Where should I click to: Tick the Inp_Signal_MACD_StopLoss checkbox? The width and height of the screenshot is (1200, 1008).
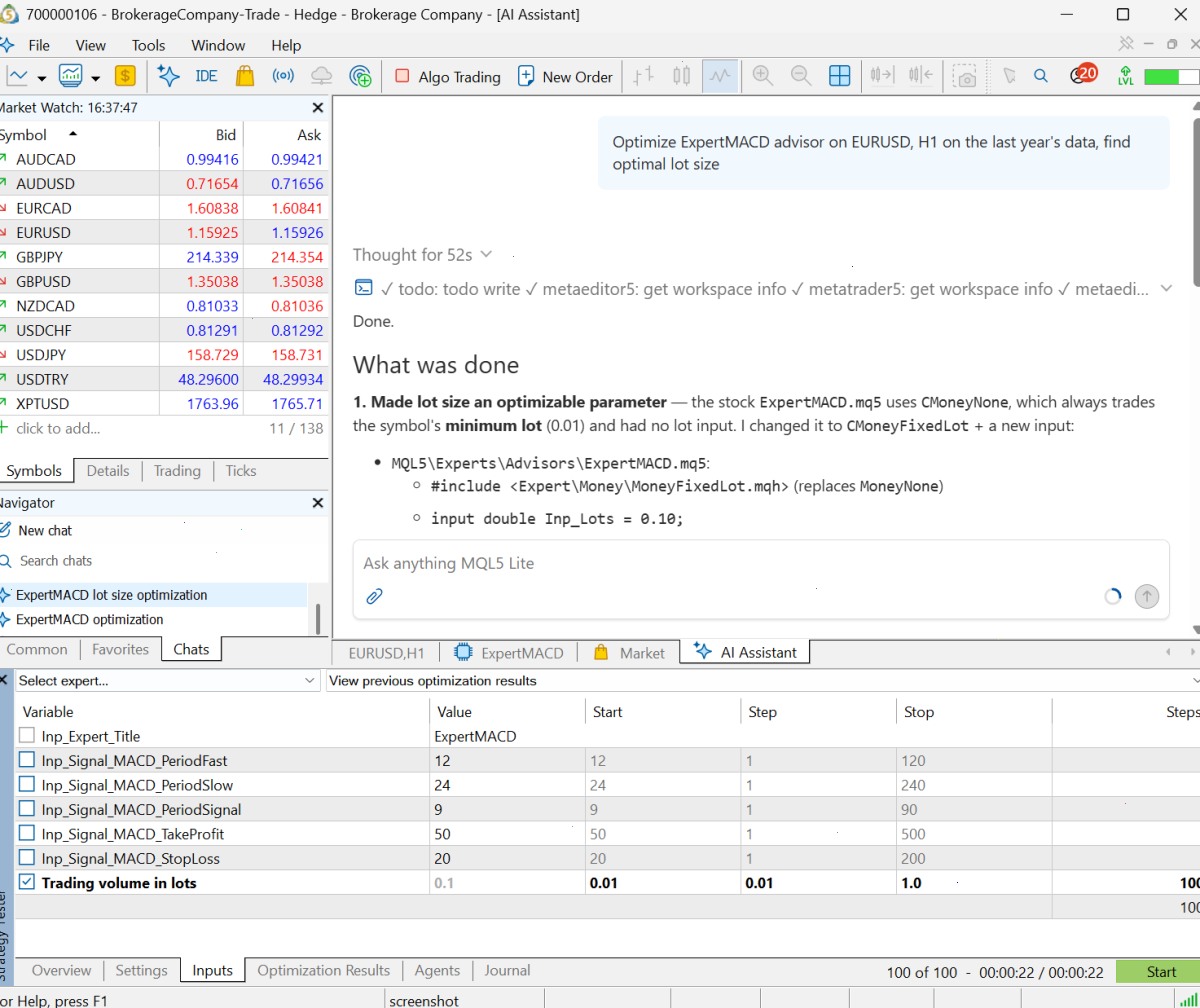[x=27, y=859]
